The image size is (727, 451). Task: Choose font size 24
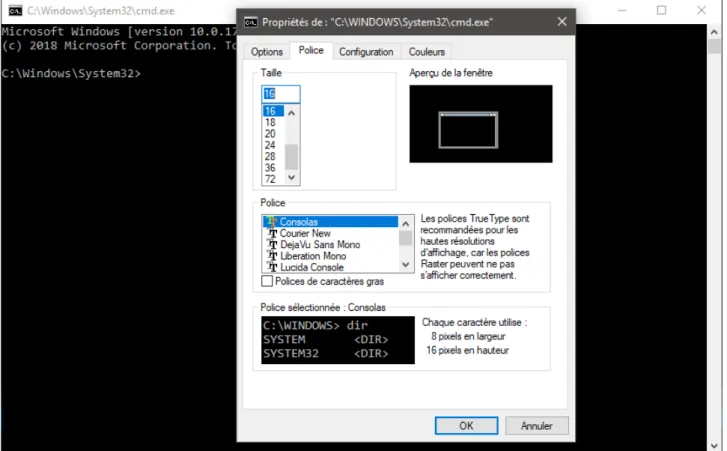tap(274, 145)
